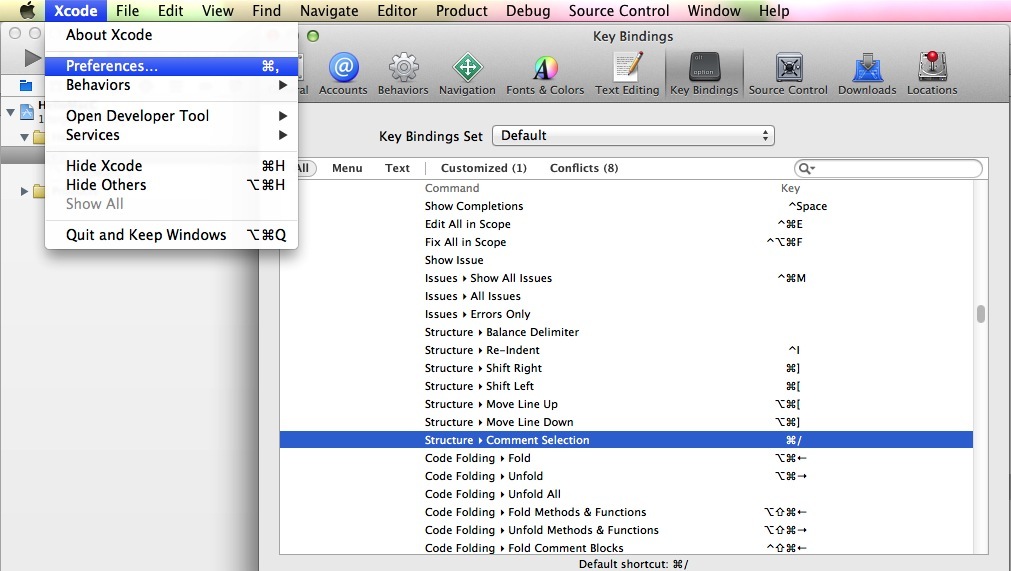Open the Behaviors preferences pane
The image size is (1011, 571).
403,74
